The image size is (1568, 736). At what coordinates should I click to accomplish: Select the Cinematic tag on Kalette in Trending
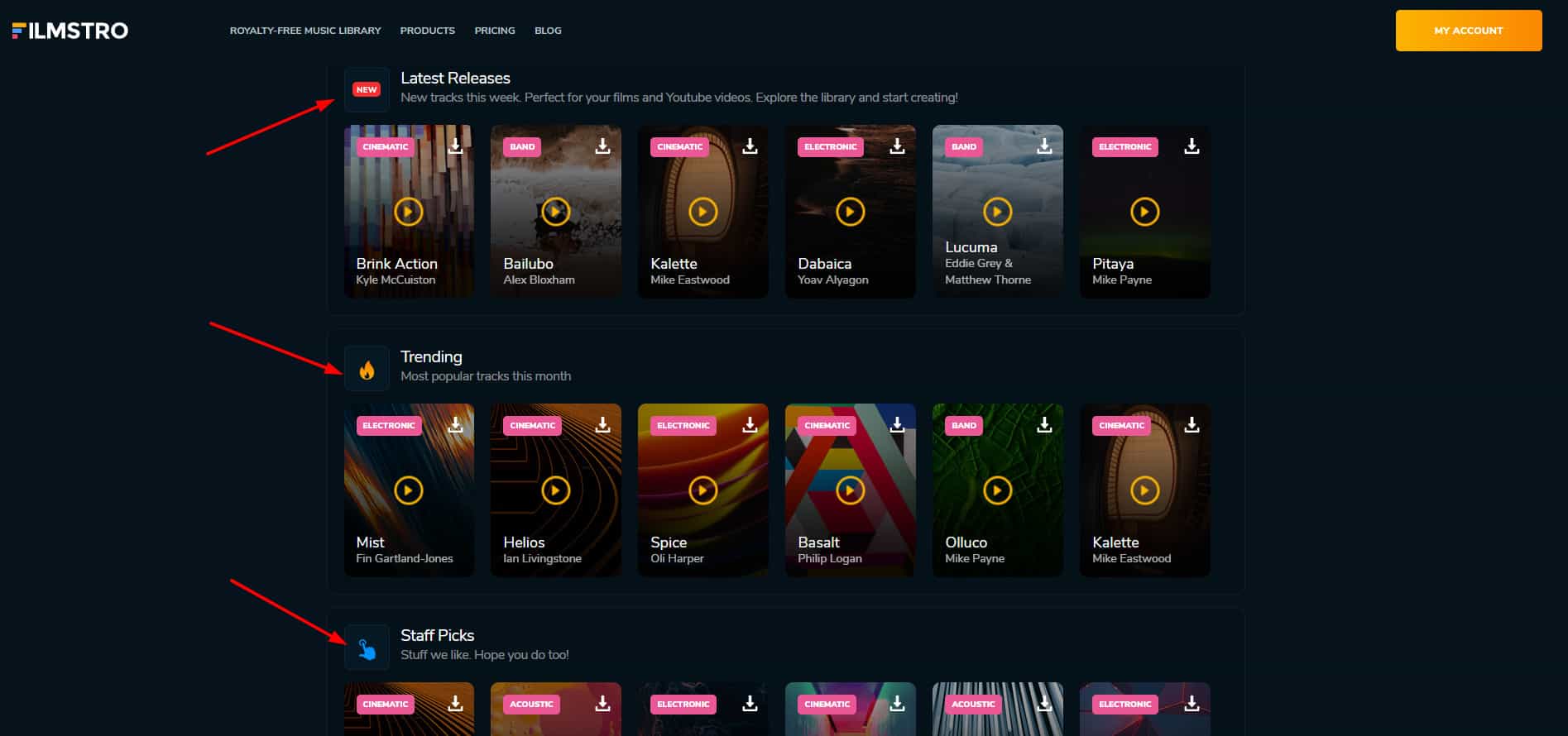(x=1121, y=426)
